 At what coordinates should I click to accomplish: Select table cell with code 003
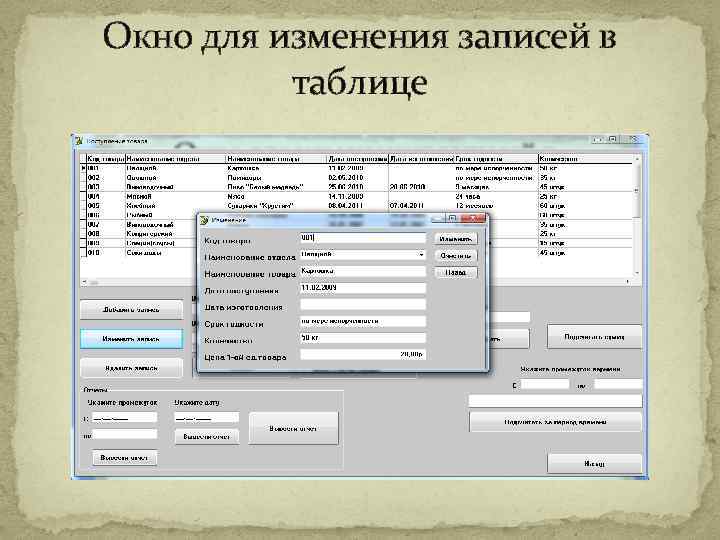[106, 187]
